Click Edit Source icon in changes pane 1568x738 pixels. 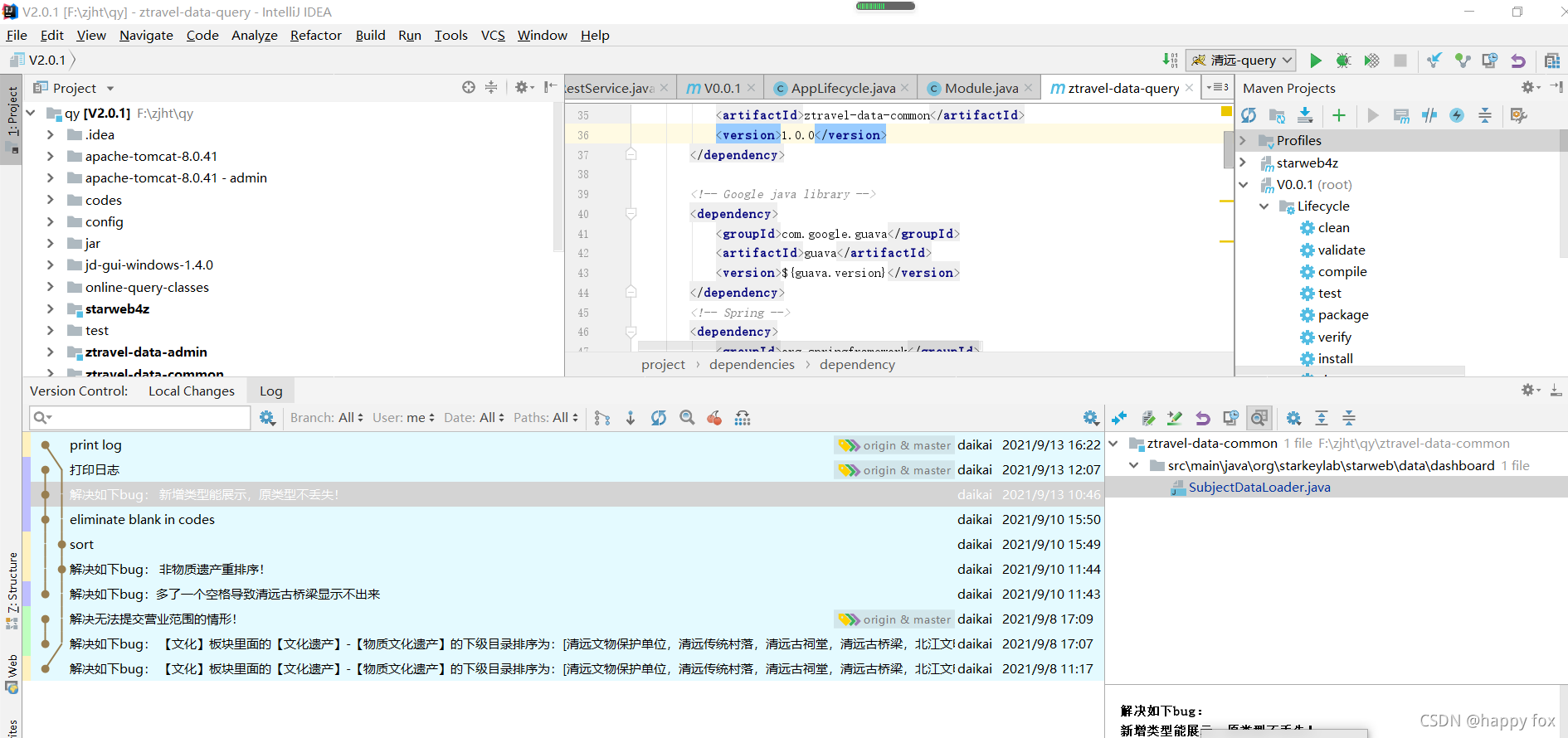click(1174, 418)
